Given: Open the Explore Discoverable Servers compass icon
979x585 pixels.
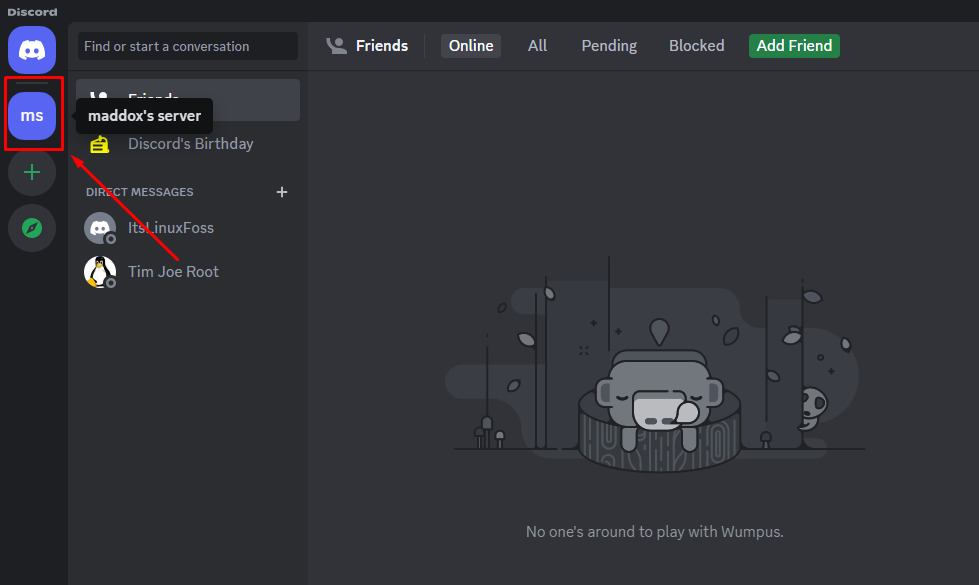Looking at the screenshot, I should pyautogui.click(x=32, y=228).
